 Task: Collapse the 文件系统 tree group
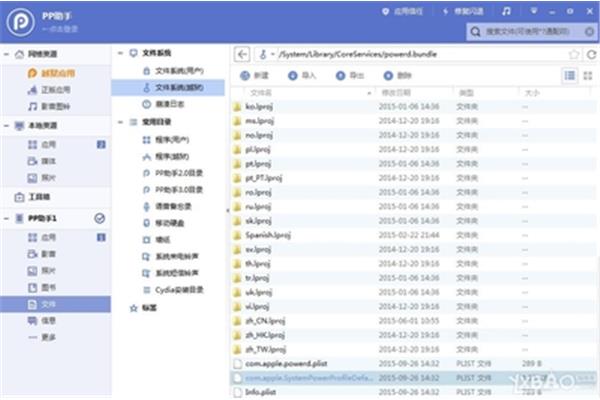pos(120,53)
